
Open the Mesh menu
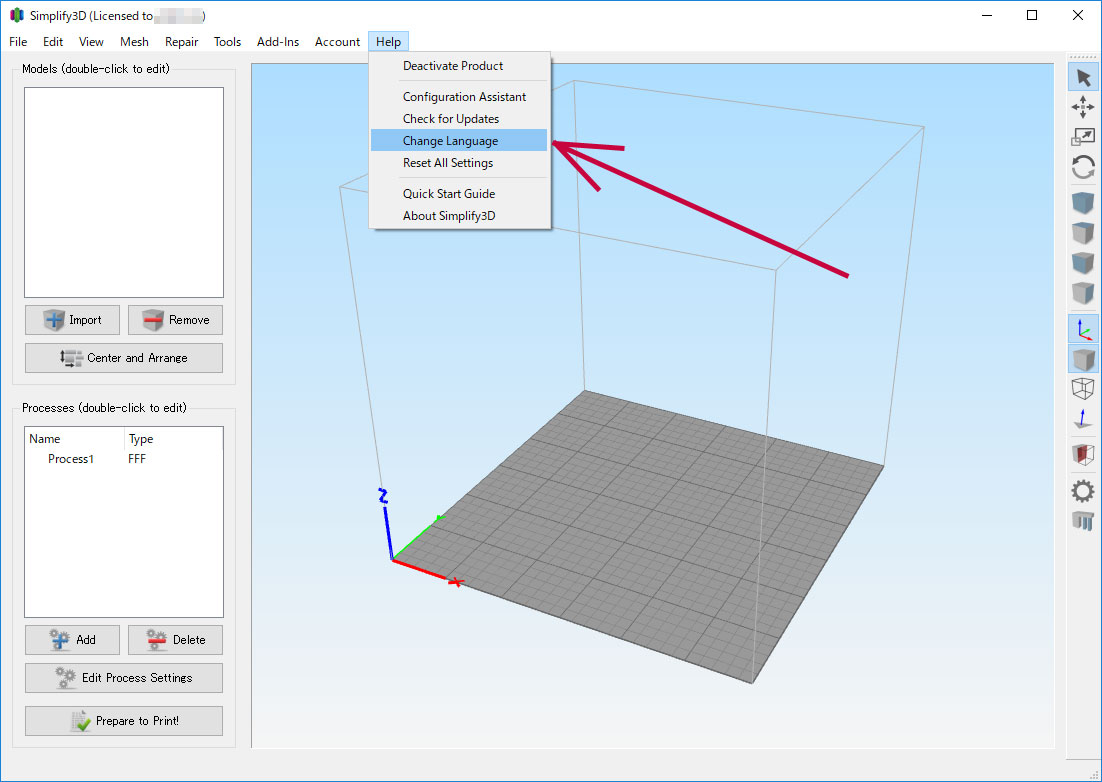[x=134, y=42]
